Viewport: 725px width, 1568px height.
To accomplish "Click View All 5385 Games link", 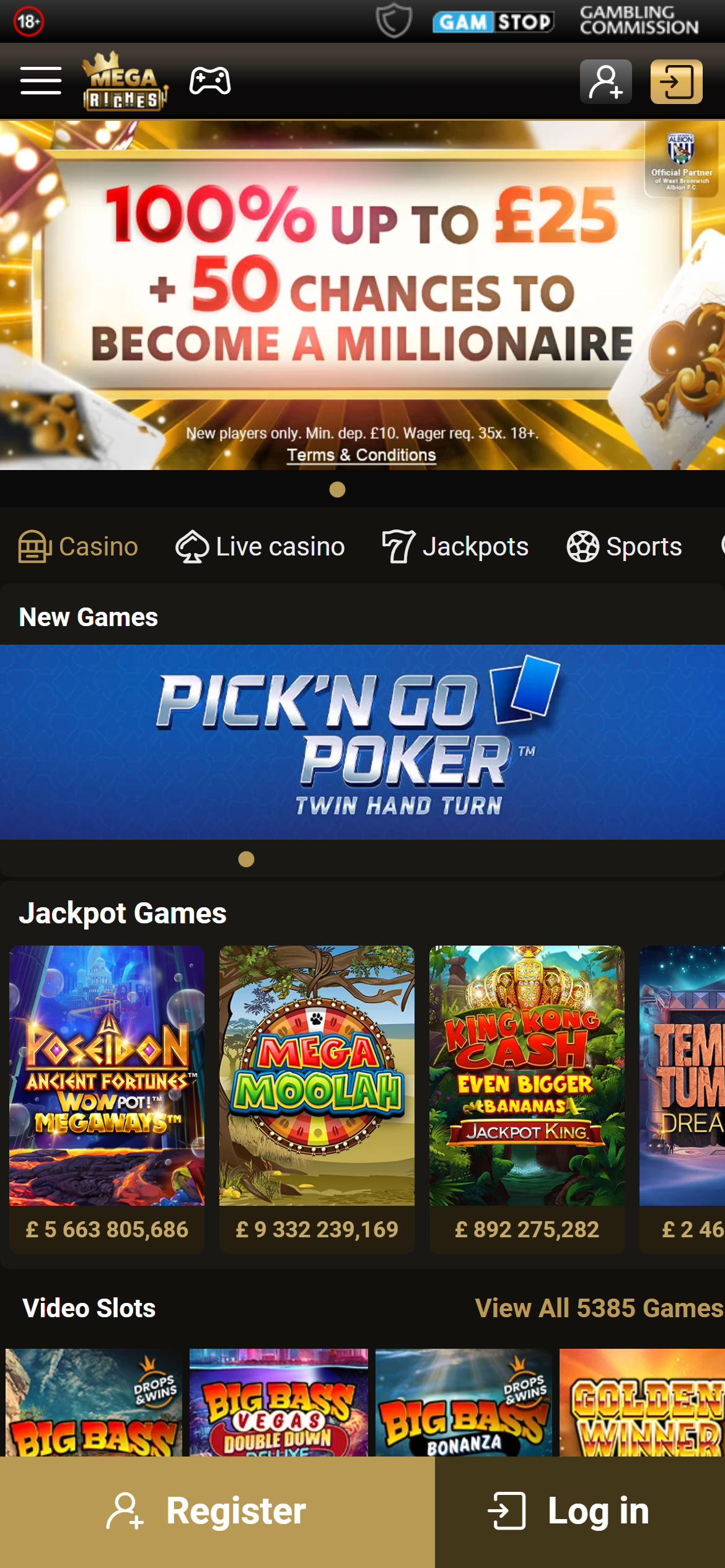I will pos(599,1308).
